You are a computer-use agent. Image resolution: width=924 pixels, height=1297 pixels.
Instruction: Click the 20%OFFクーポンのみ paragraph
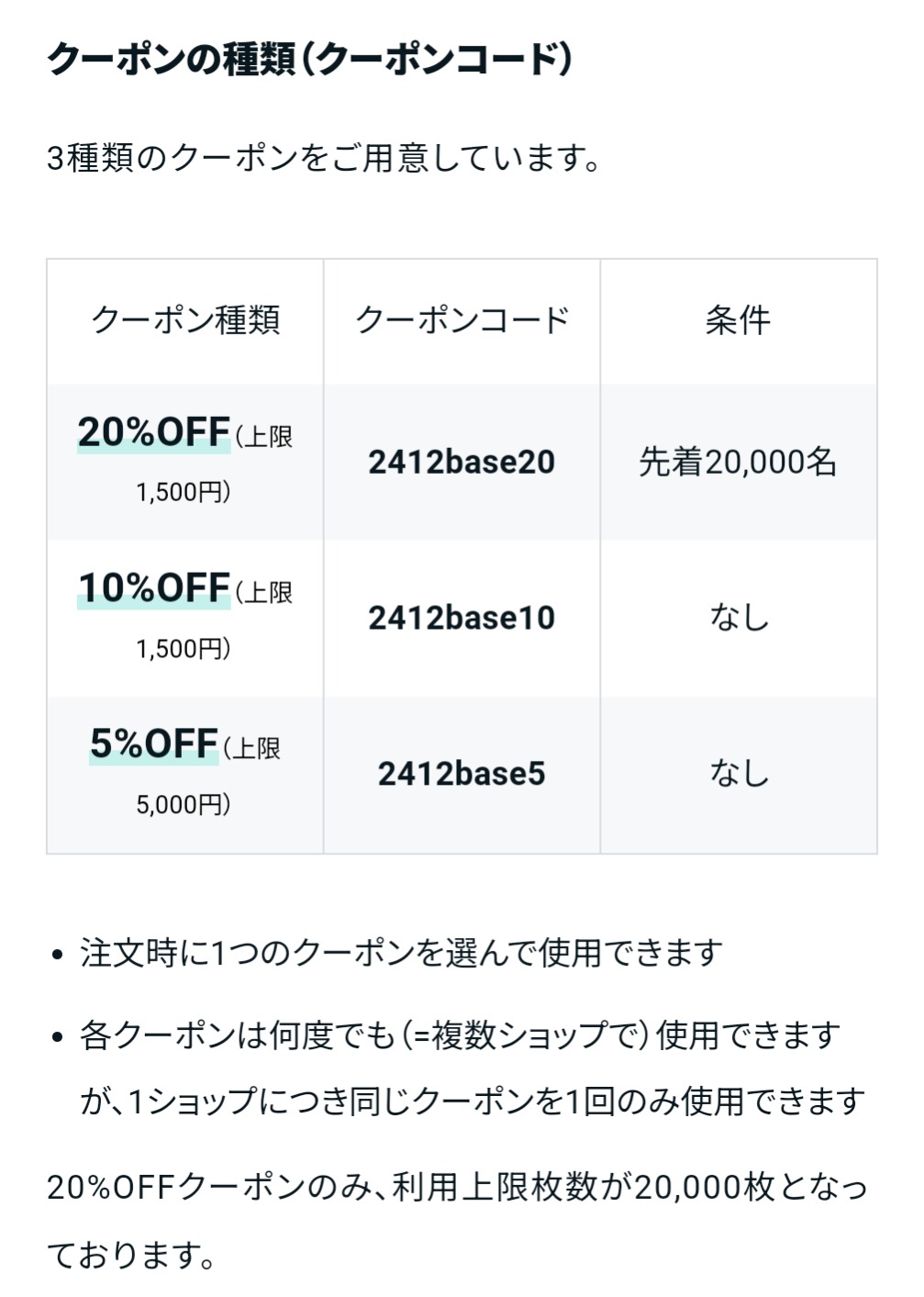pos(457,1221)
